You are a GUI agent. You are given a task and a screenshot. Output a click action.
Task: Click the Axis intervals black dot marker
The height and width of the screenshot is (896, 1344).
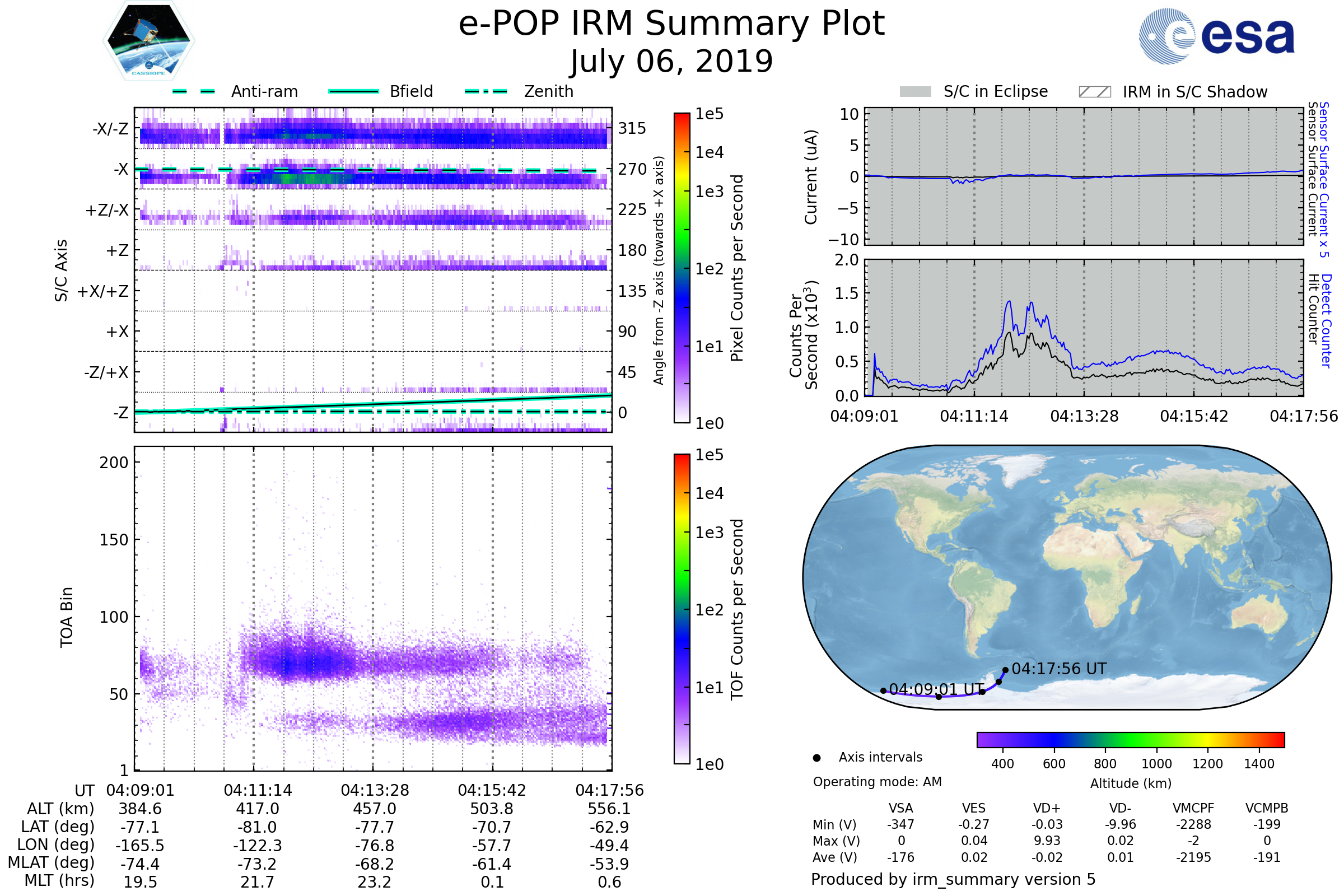[816, 758]
